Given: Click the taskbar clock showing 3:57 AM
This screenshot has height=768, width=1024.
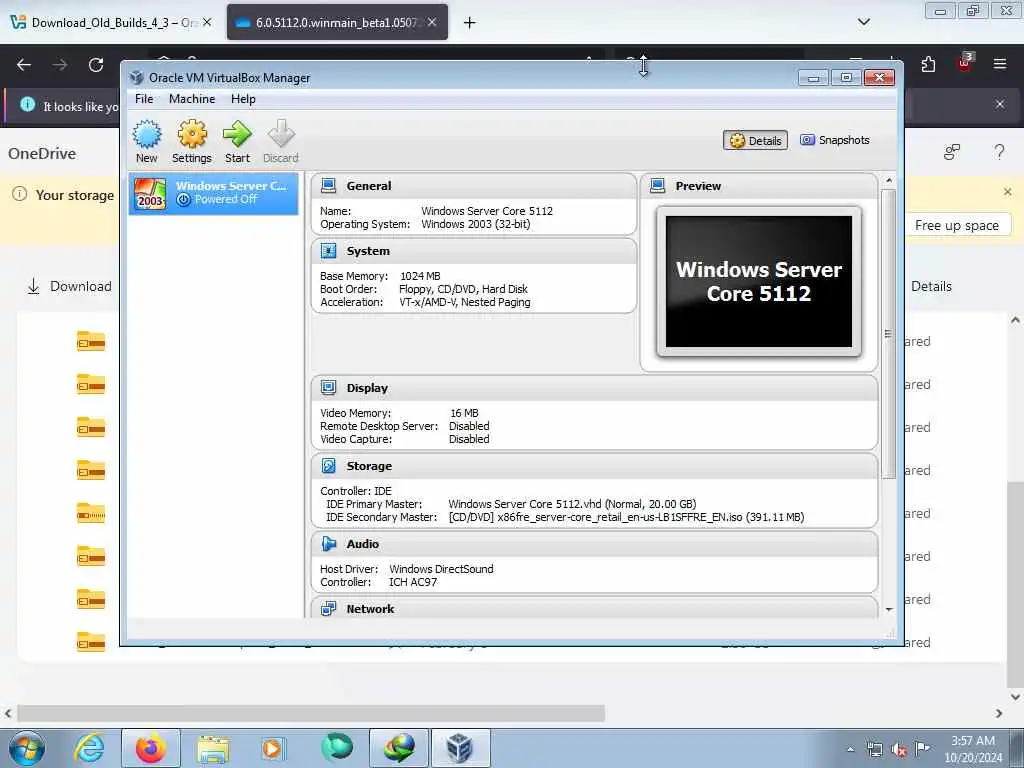Looking at the screenshot, I should [x=973, y=749].
